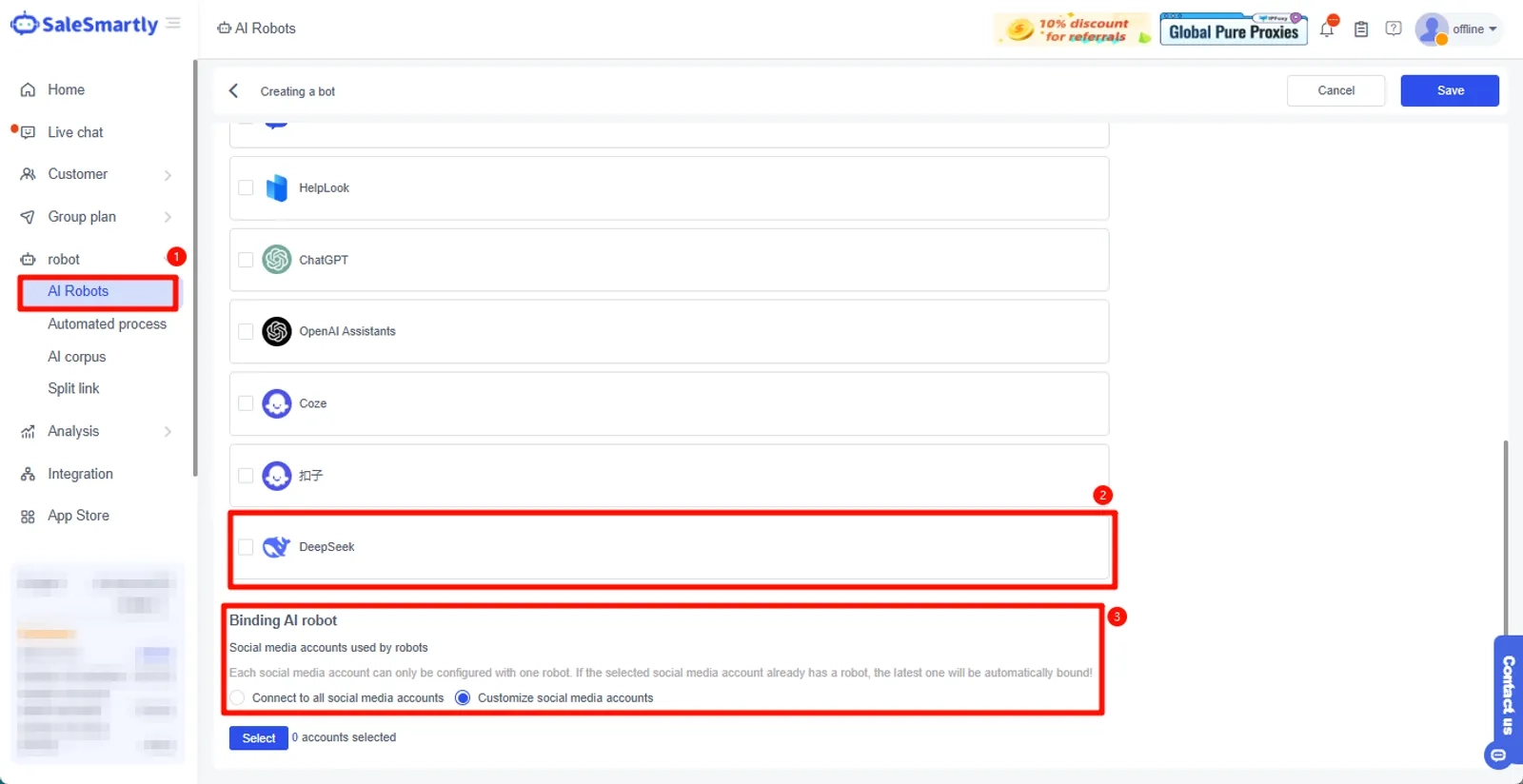Check the 扣子 checkbox

tap(246, 475)
